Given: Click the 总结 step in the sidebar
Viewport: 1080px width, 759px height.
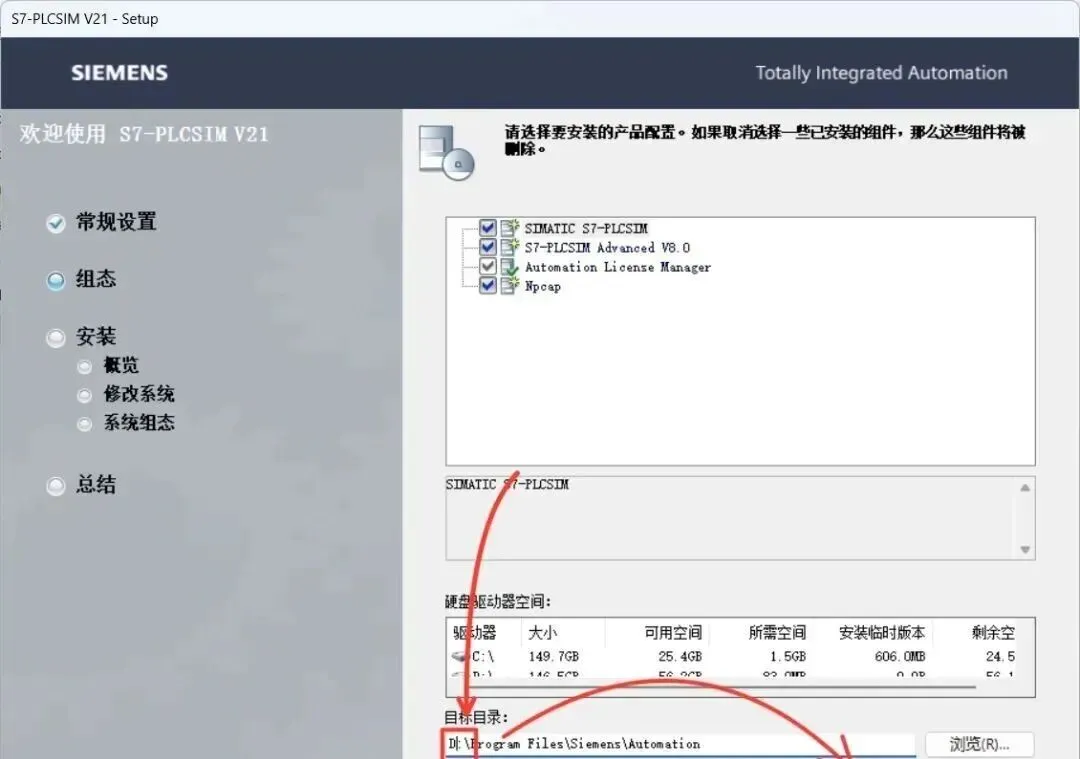Looking at the screenshot, I should (96, 484).
